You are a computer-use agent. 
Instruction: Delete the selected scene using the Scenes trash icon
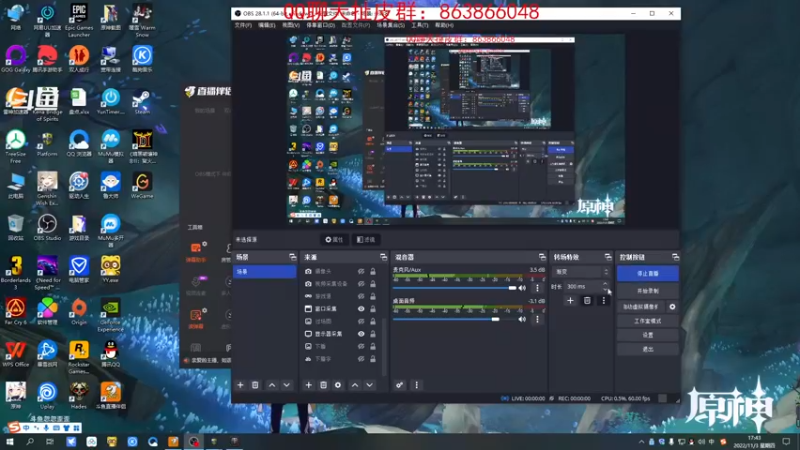click(x=255, y=385)
